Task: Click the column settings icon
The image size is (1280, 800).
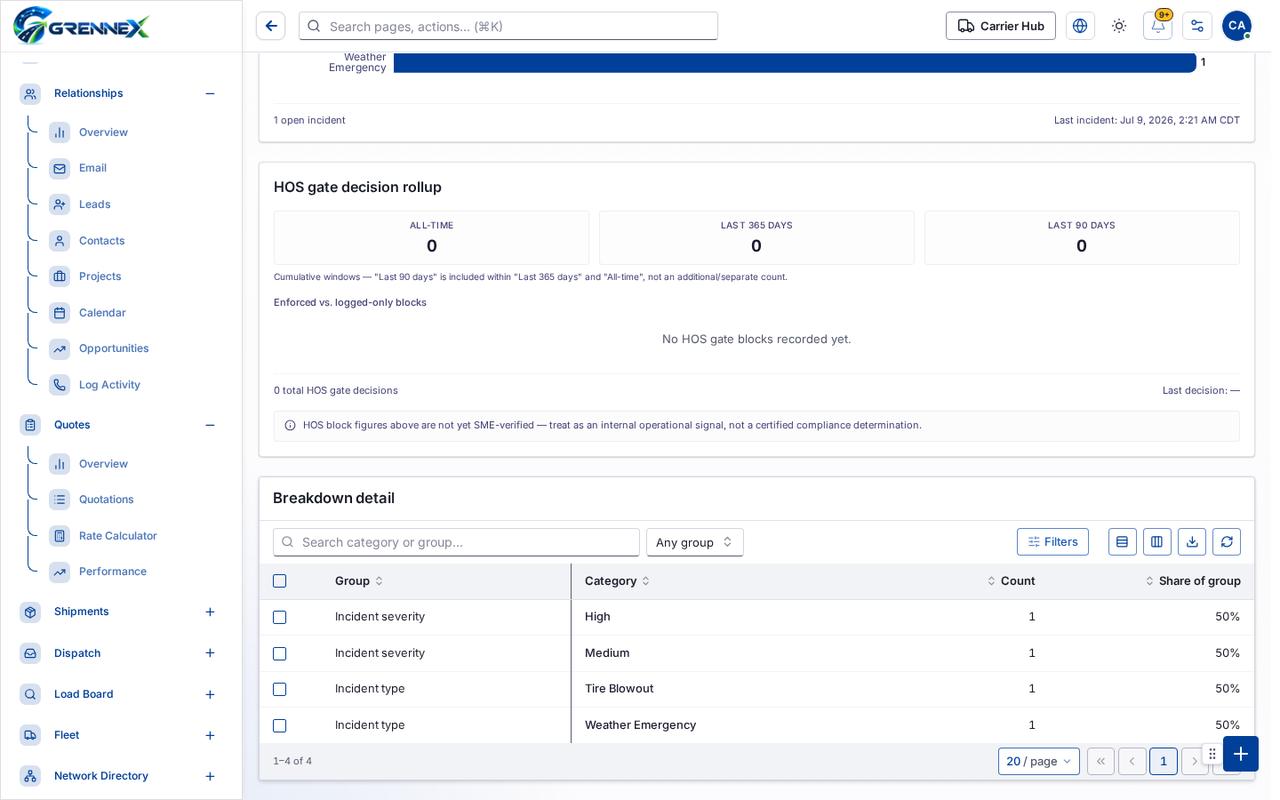Action: click(x=1157, y=542)
